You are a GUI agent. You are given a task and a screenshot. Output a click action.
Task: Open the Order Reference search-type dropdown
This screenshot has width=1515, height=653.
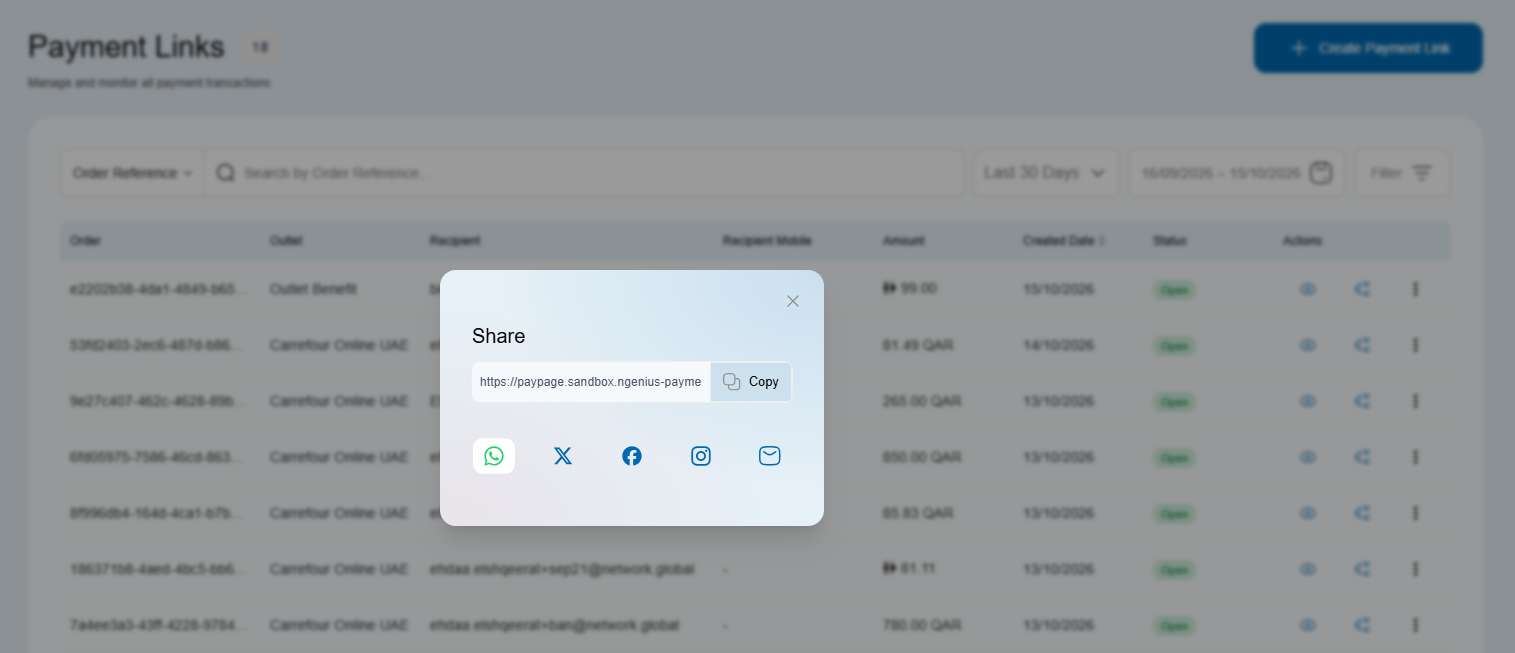coord(132,173)
